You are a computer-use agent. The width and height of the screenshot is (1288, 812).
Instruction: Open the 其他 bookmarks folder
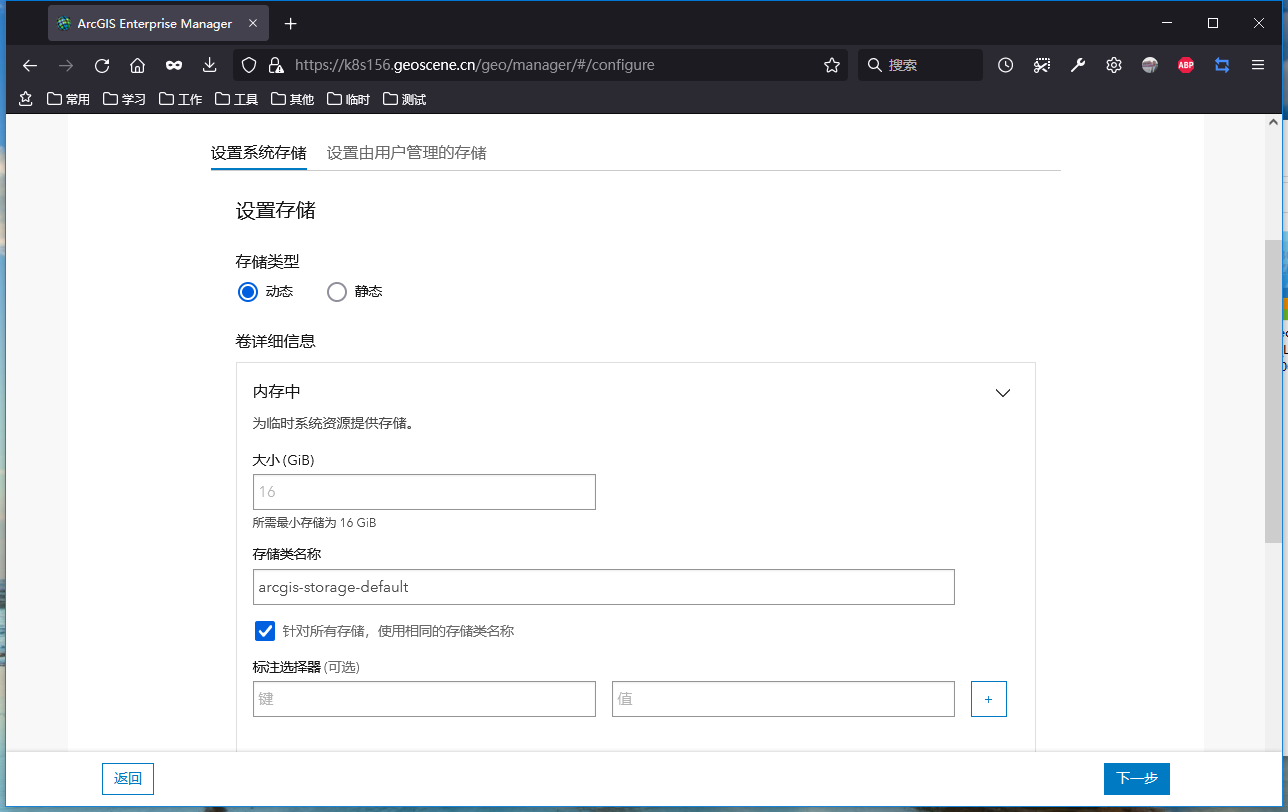click(x=293, y=99)
